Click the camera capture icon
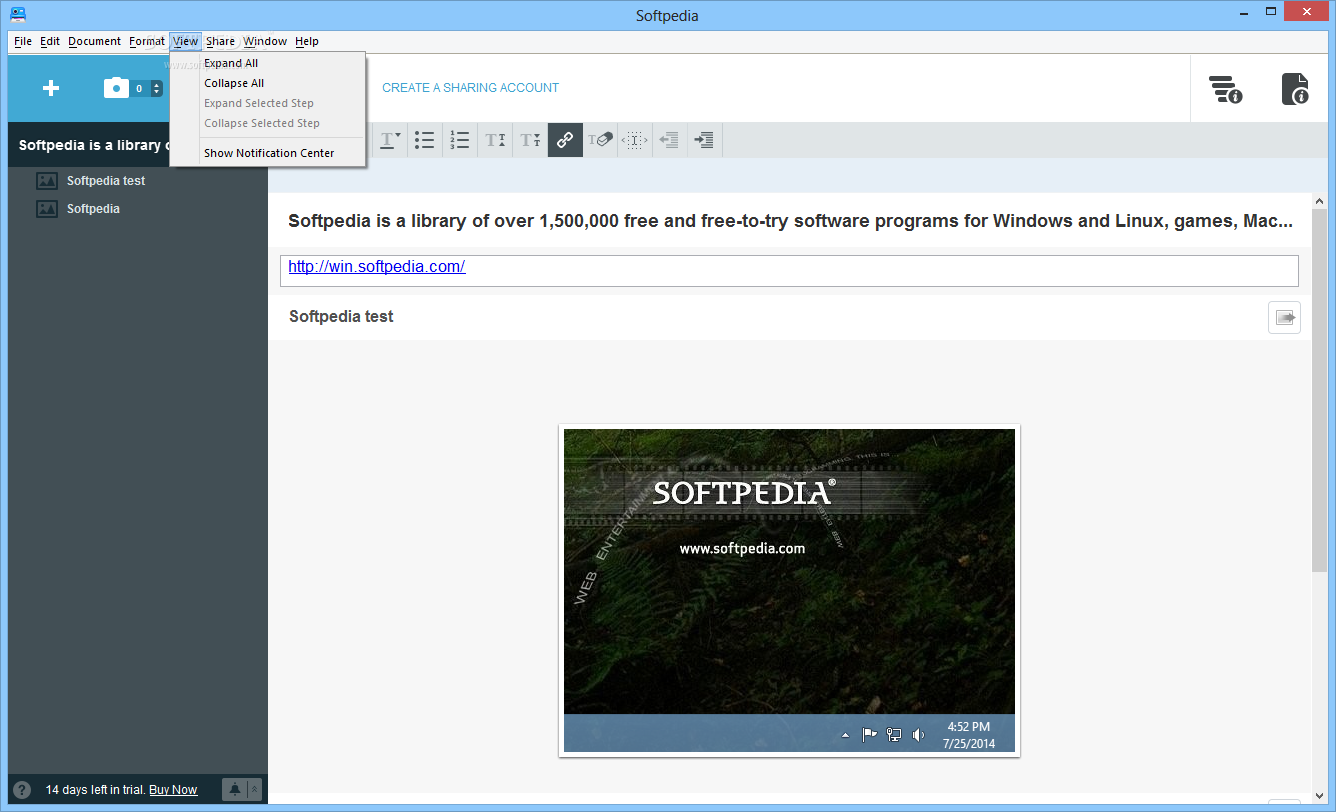 point(117,88)
